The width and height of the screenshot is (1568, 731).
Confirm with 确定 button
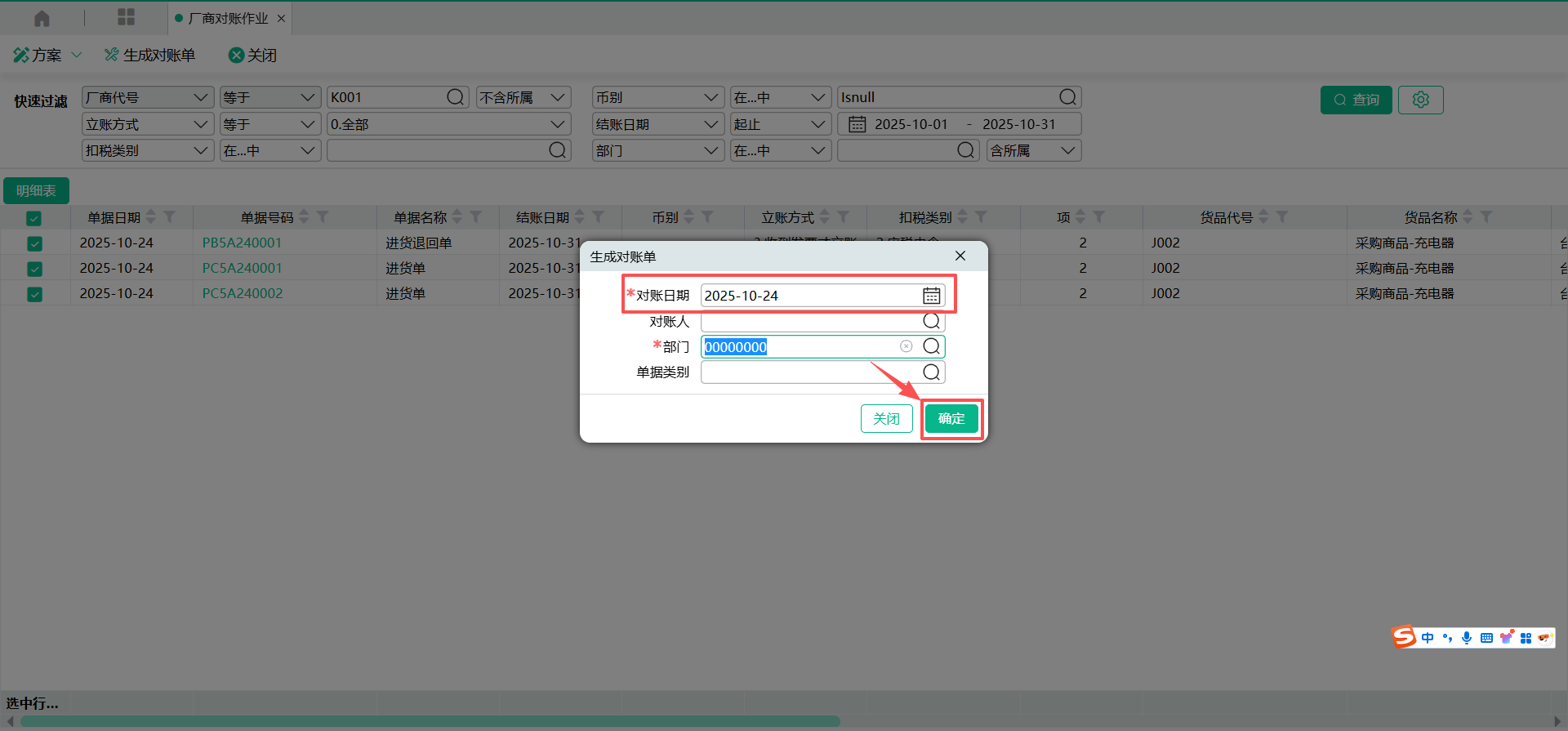coord(951,419)
